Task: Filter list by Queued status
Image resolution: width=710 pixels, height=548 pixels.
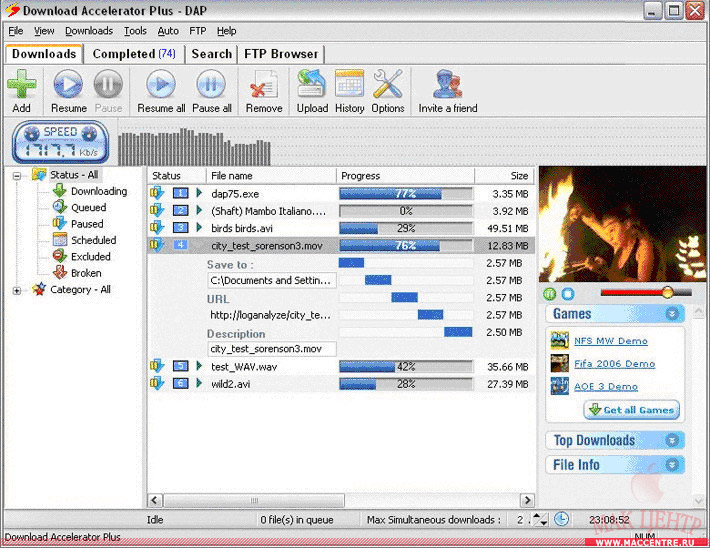Action: coord(89,207)
